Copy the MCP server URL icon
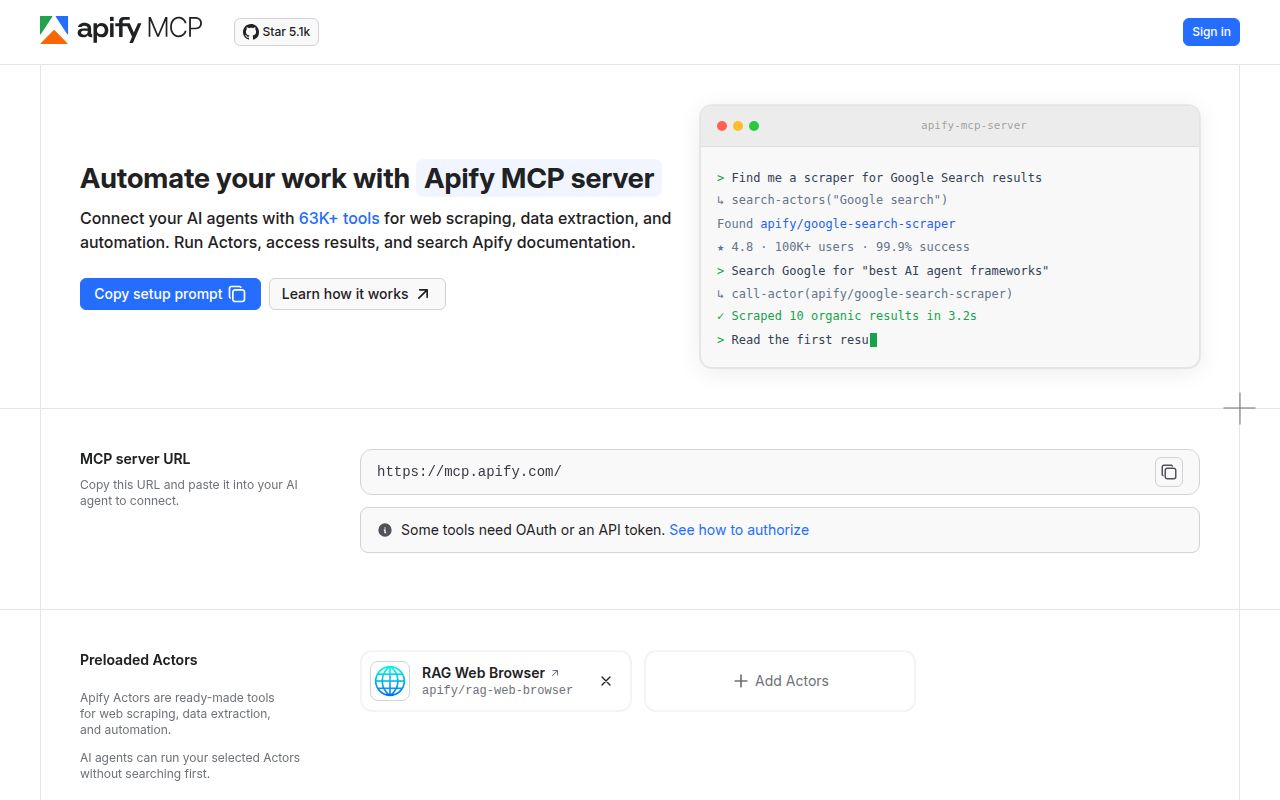This screenshot has width=1280, height=800. [x=1169, y=472]
